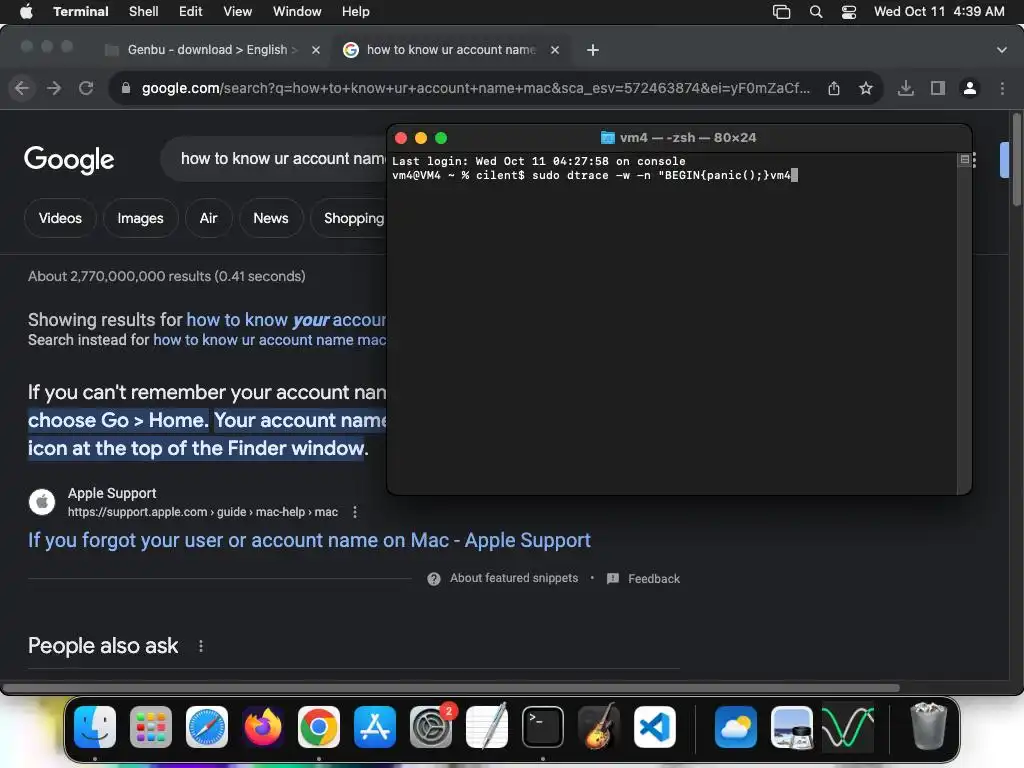The height and width of the screenshot is (768, 1024).
Task: Open System Settings from the Dock
Action: (431, 727)
